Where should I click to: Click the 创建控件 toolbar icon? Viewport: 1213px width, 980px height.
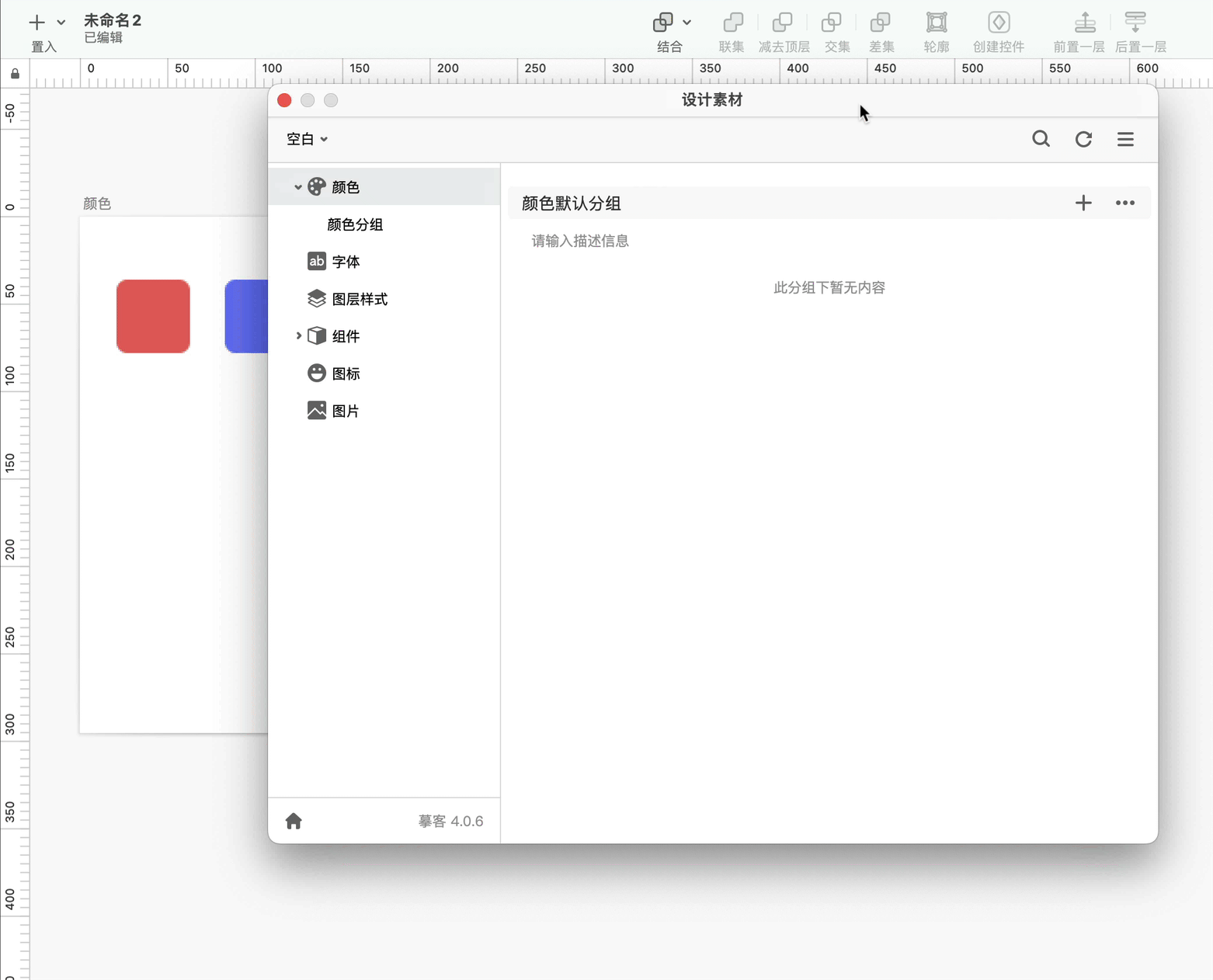(999, 23)
